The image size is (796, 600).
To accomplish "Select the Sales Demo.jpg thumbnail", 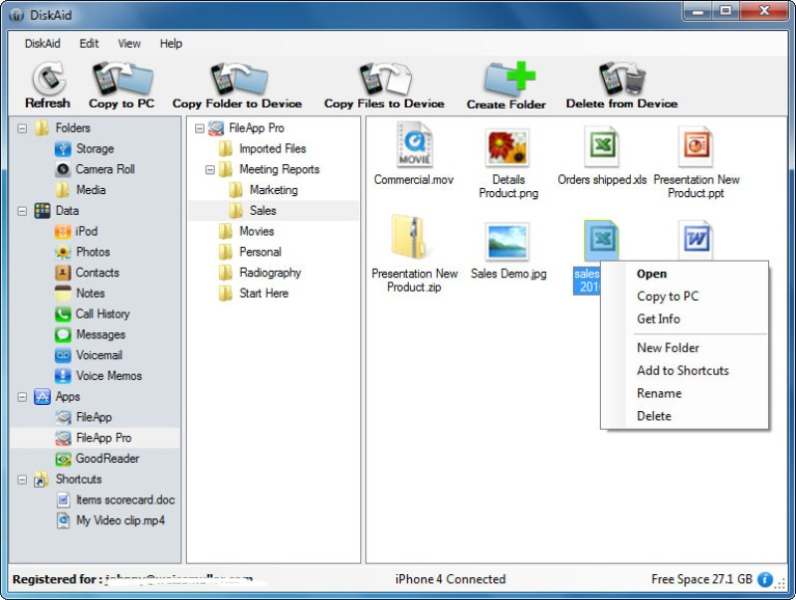I will [x=506, y=243].
